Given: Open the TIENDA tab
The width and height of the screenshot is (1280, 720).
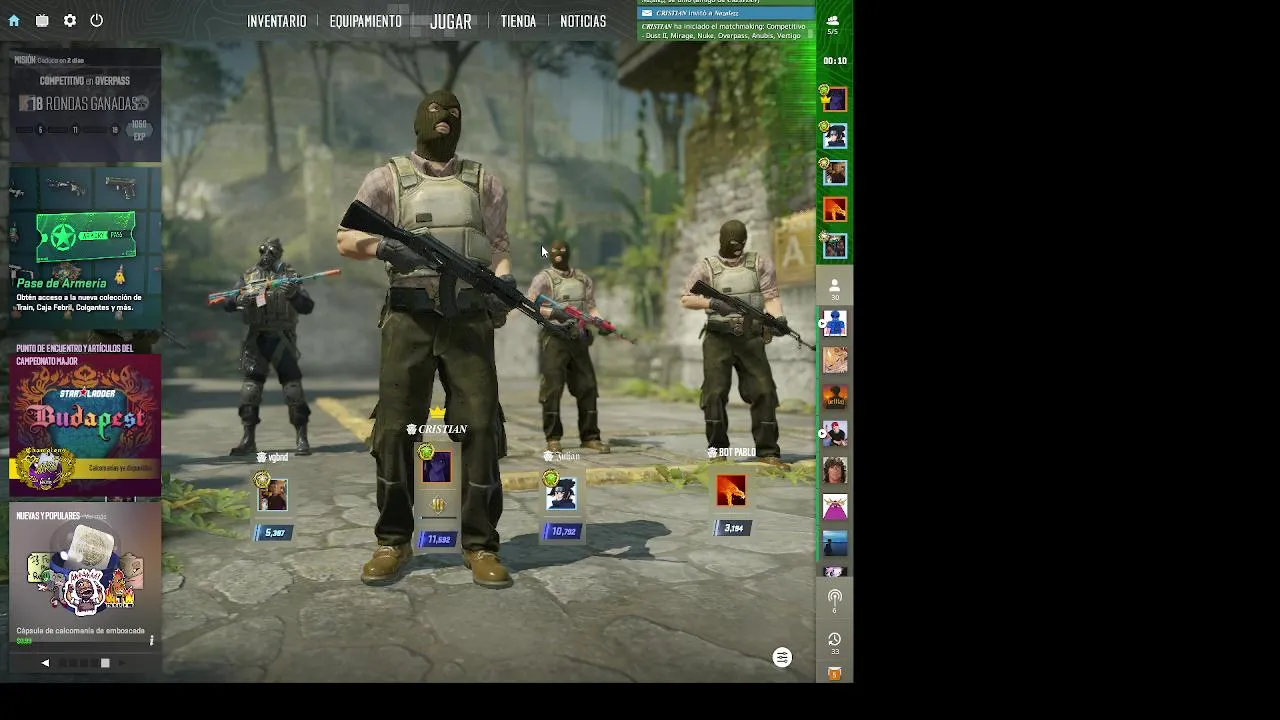Looking at the screenshot, I should pyautogui.click(x=518, y=21).
